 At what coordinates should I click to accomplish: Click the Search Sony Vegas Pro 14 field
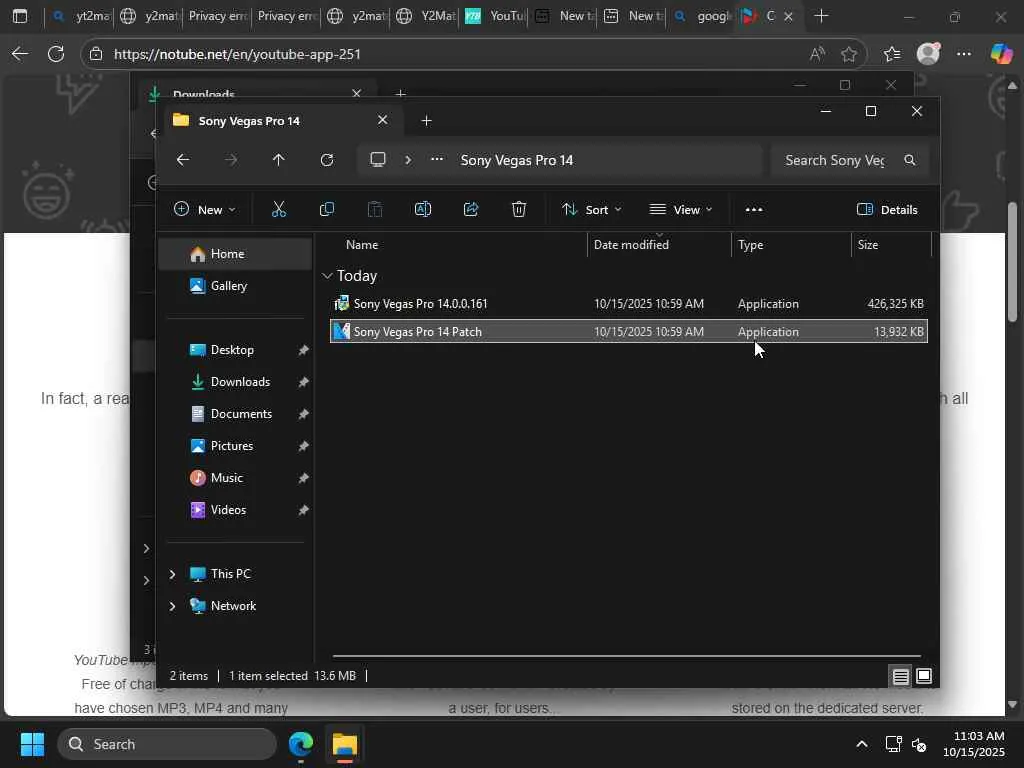(x=849, y=160)
